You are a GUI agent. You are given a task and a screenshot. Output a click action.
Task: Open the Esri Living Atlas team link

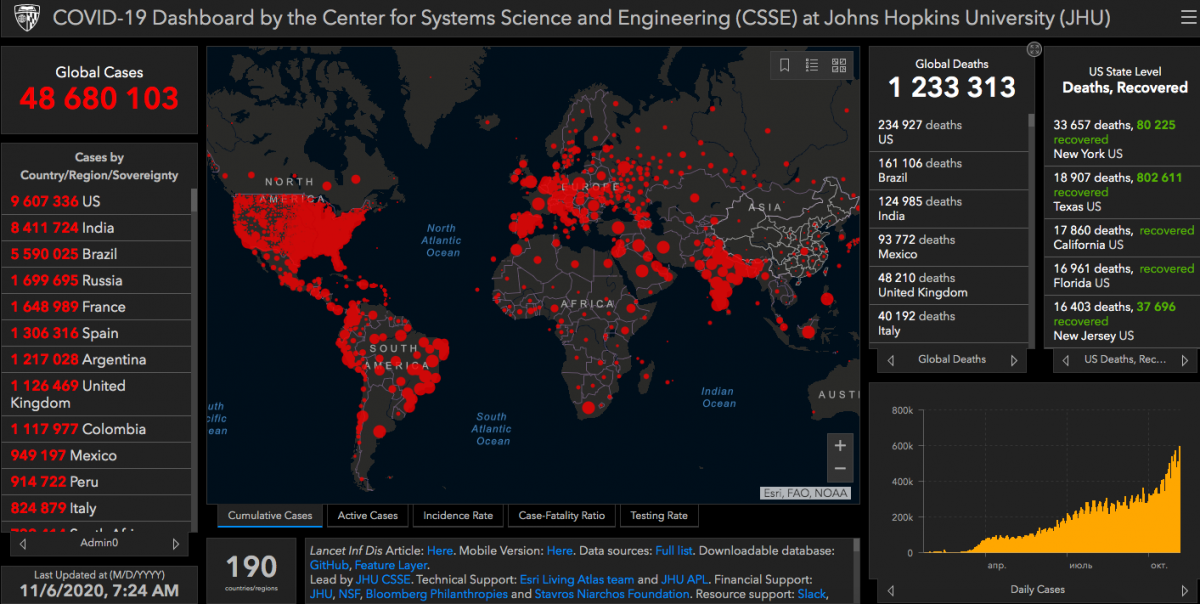pyautogui.click(x=577, y=579)
